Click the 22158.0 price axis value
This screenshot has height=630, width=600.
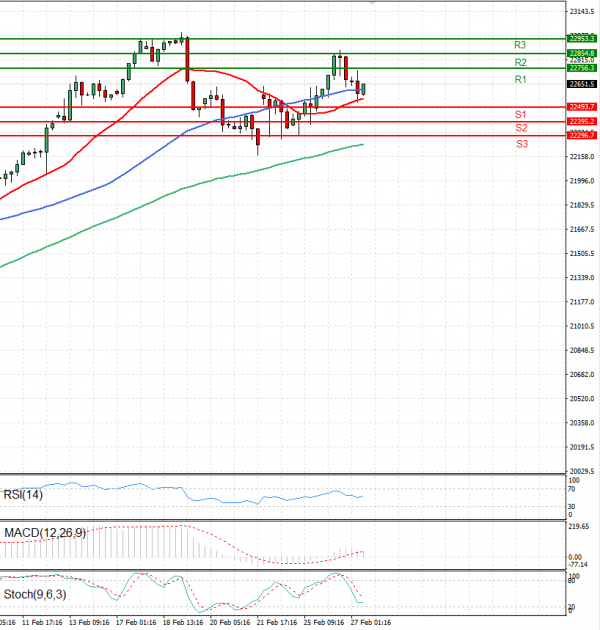coord(582,157)
